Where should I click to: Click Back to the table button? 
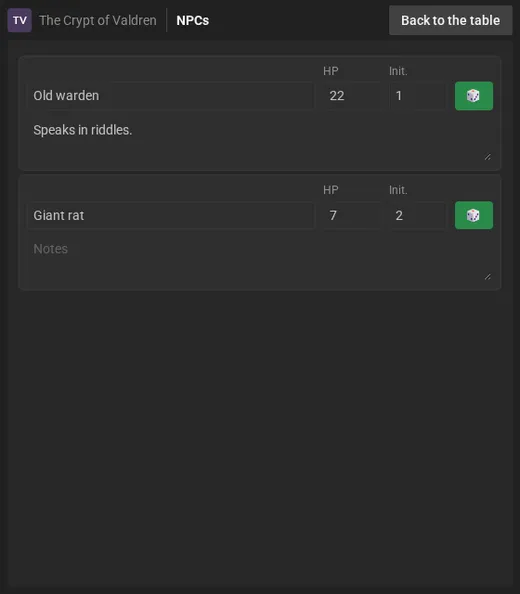[450, 20]
